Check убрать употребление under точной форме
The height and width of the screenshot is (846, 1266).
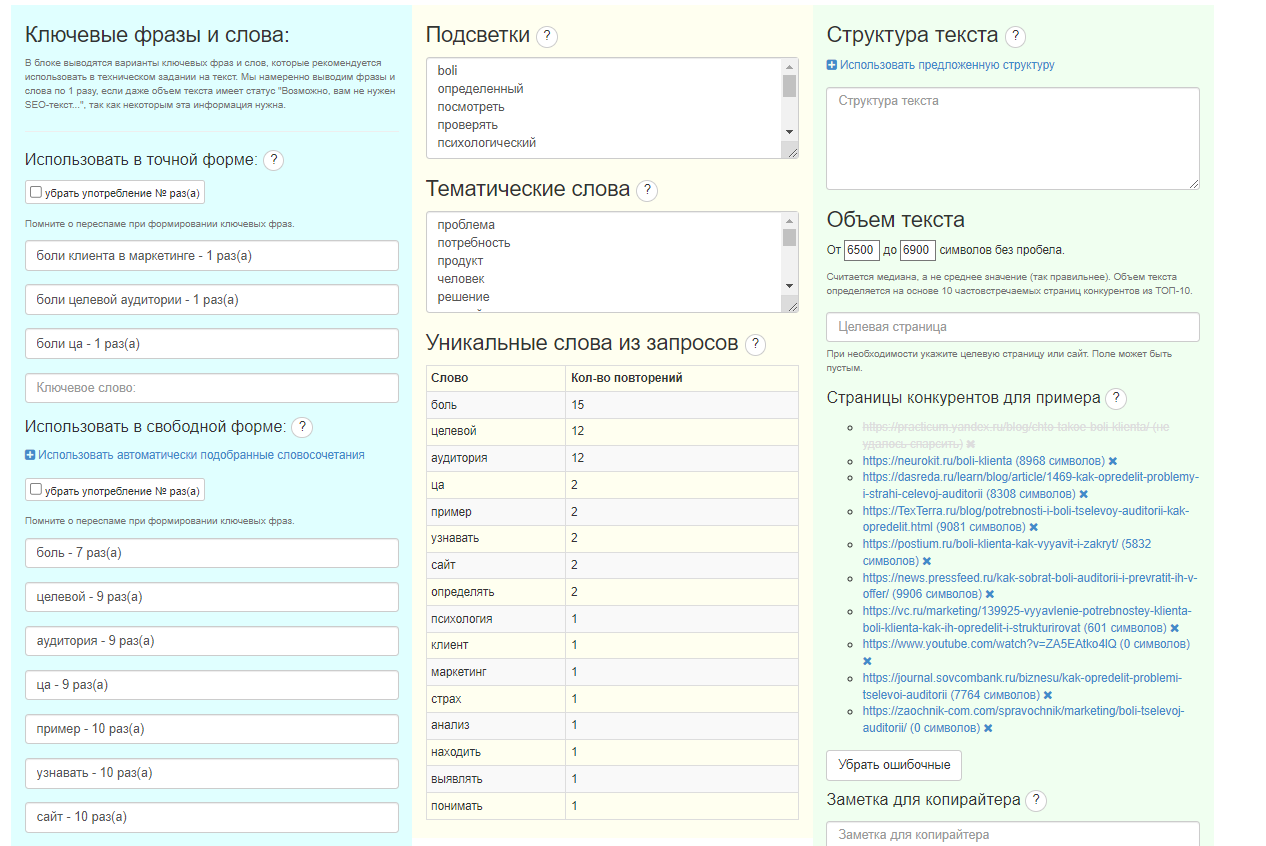[37, 192]
